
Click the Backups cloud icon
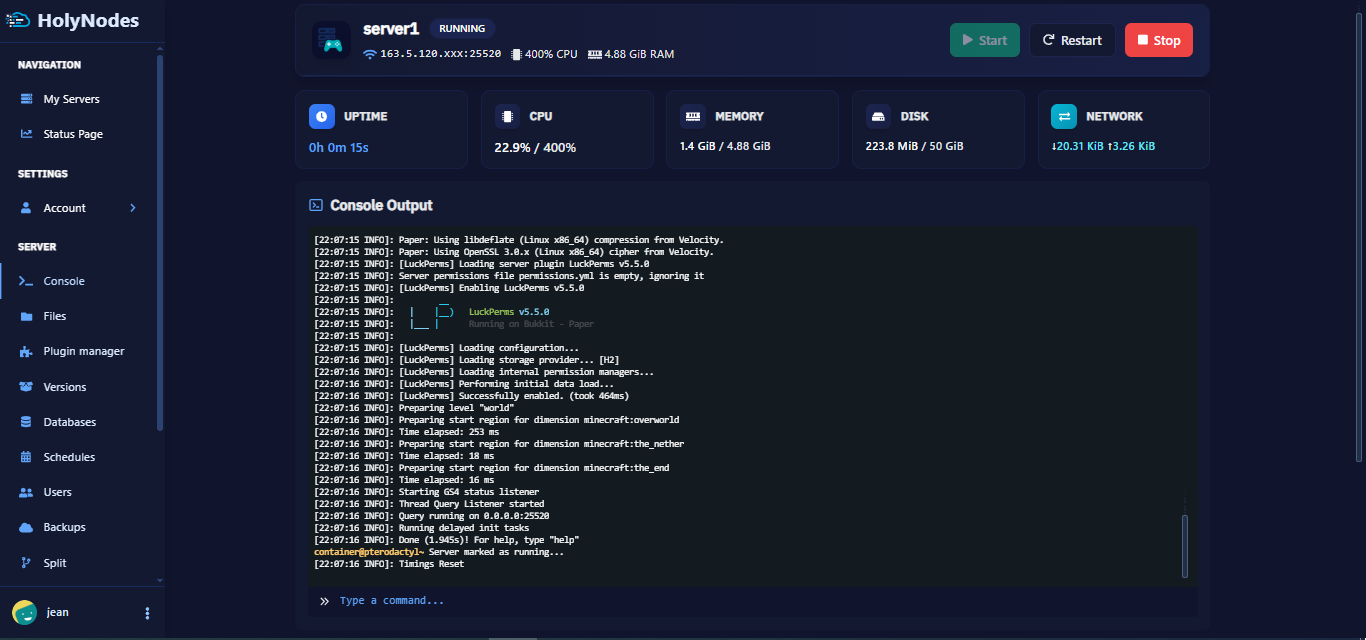26,527
